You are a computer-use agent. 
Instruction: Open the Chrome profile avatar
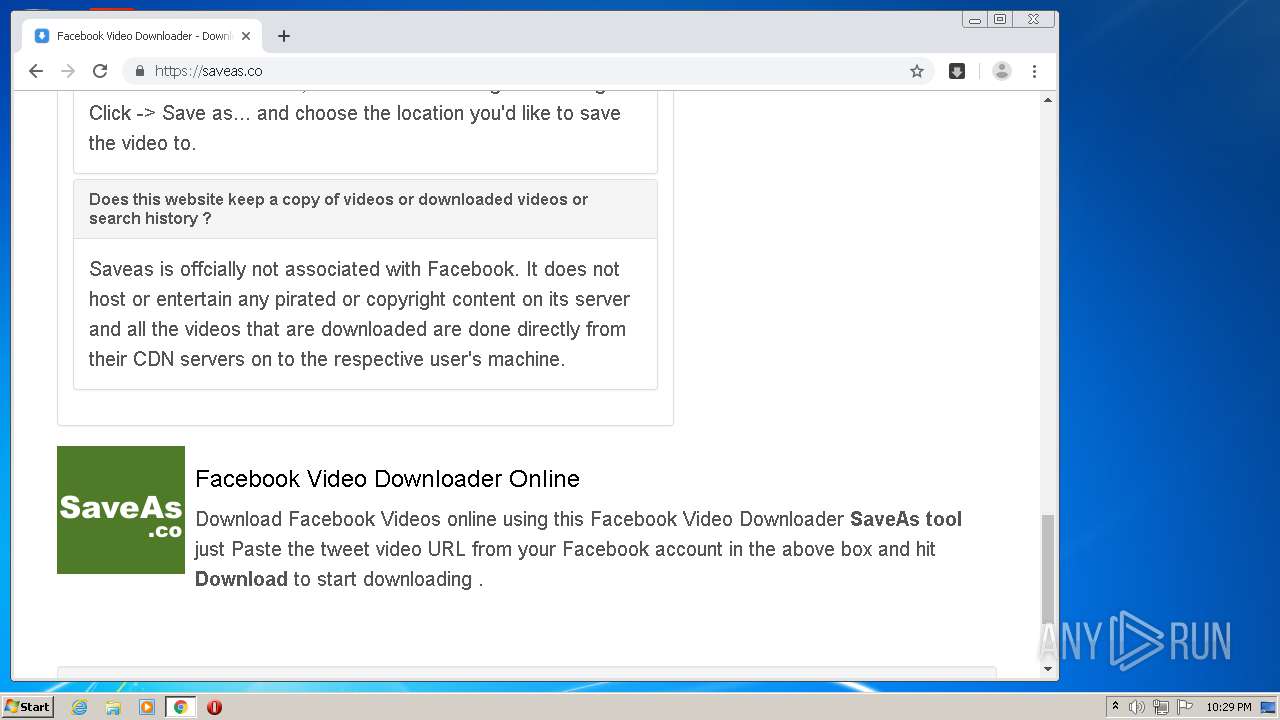coord(1001,71)
